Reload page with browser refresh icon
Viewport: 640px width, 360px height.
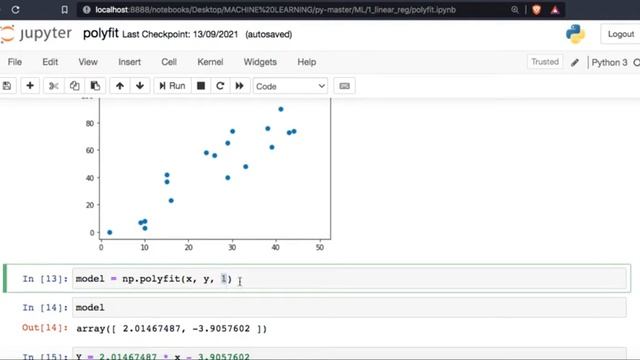[x=16, y=9]
